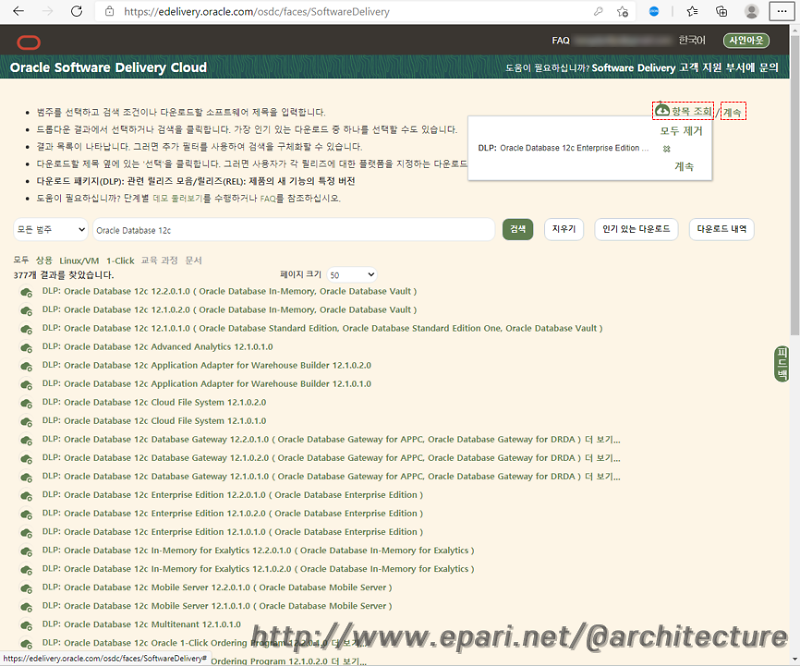Viewport: 800px width, 666px height.
Task: Select the 1-Click filter tab
Action: [120, 261]
